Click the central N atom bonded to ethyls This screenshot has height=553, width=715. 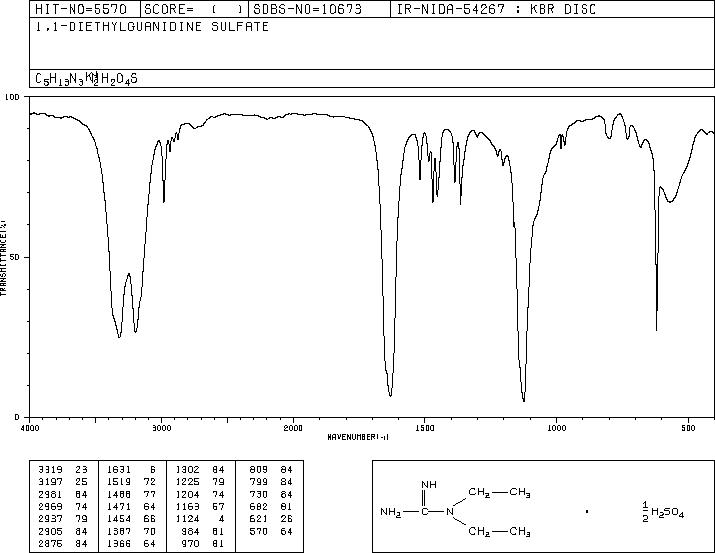coord(450,512)
